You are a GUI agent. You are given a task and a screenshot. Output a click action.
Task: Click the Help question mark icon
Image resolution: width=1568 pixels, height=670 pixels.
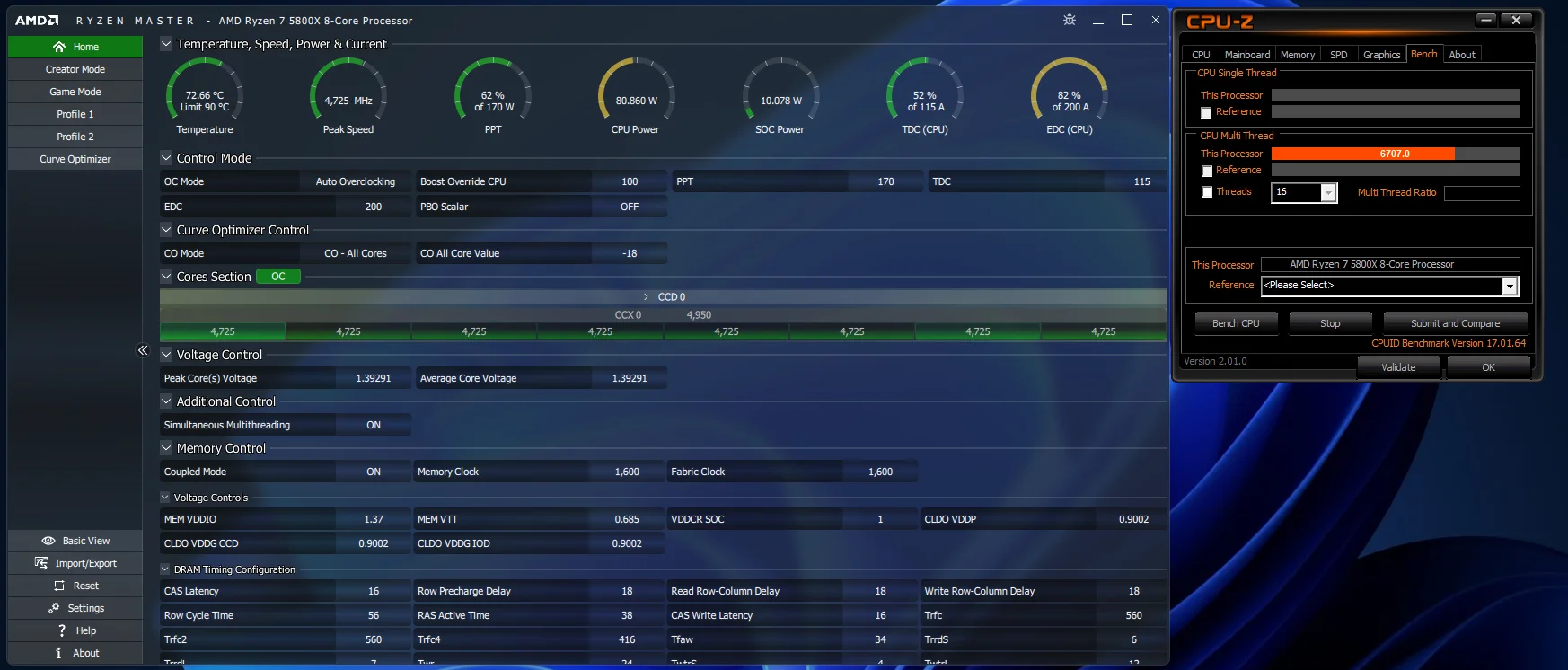pyautogui.click(x=61, y=630)
